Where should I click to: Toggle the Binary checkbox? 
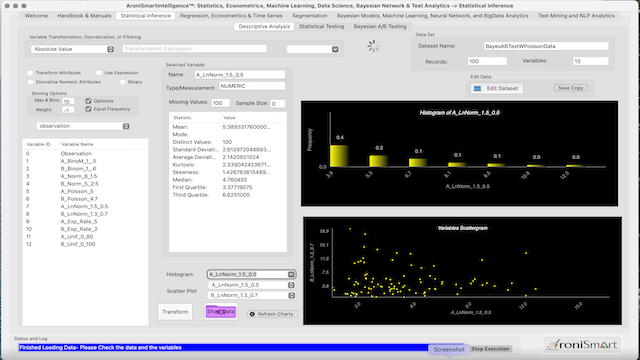coord(123,82)
